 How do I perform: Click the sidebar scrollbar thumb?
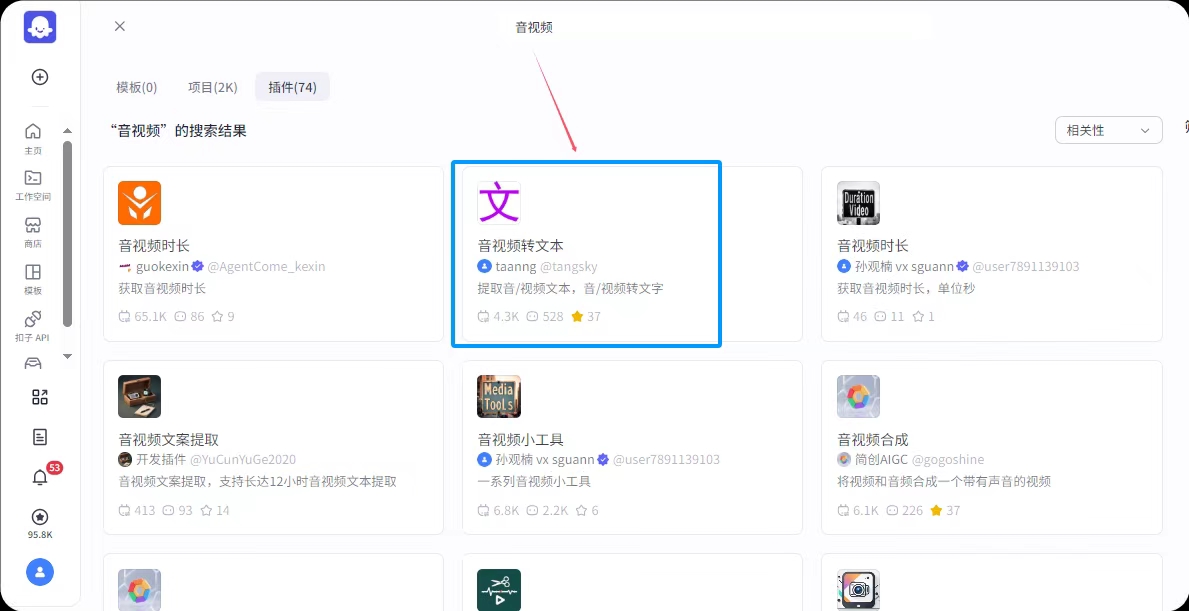click(67, 233)
